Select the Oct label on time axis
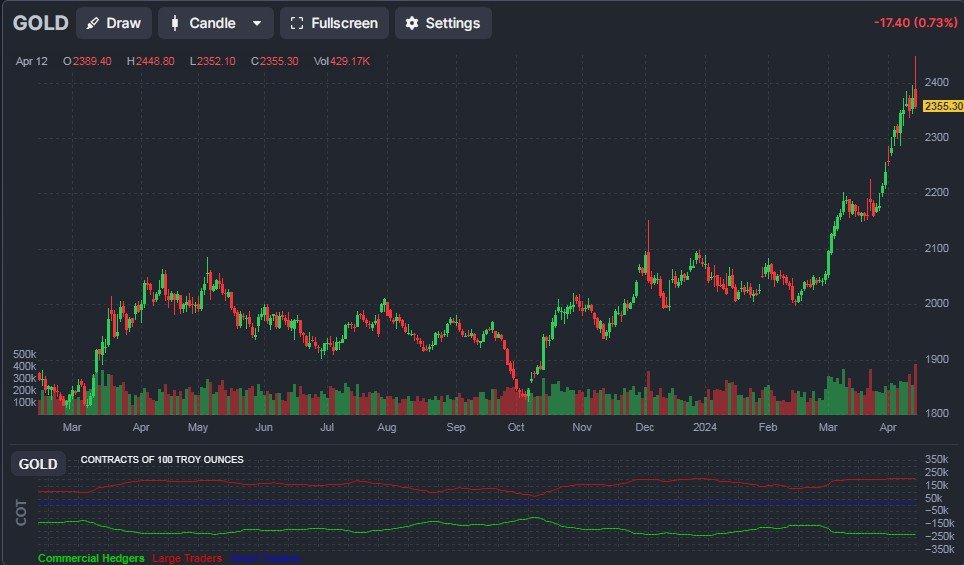Screen dimensions: 964x565 [x=516, y=427]
